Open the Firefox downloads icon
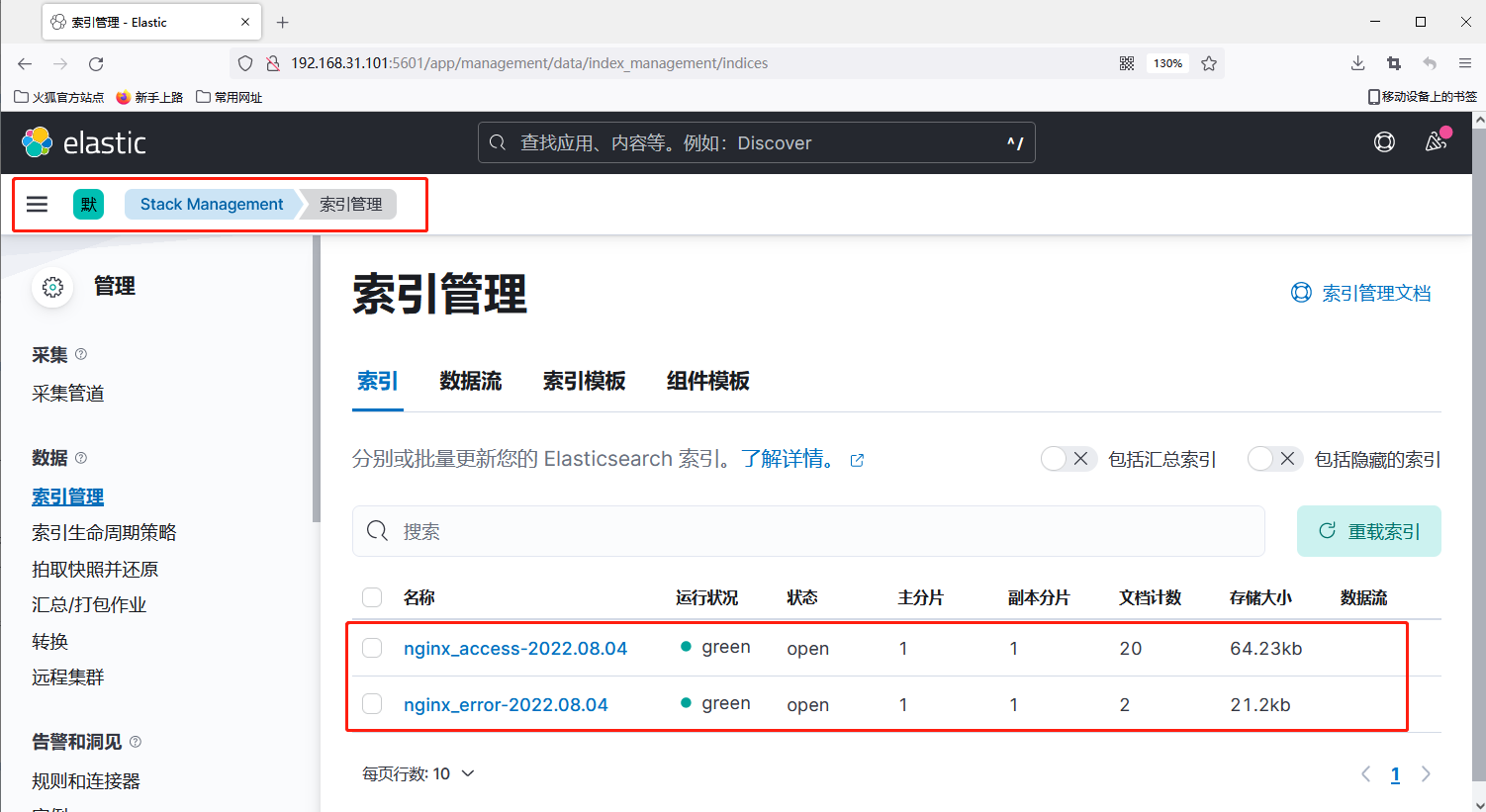This screenshot has width=1486, height=812. (1357, 63)
